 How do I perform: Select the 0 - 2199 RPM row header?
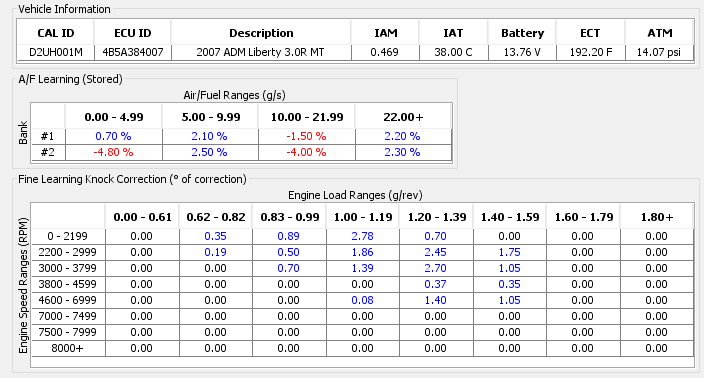(68, 236)
